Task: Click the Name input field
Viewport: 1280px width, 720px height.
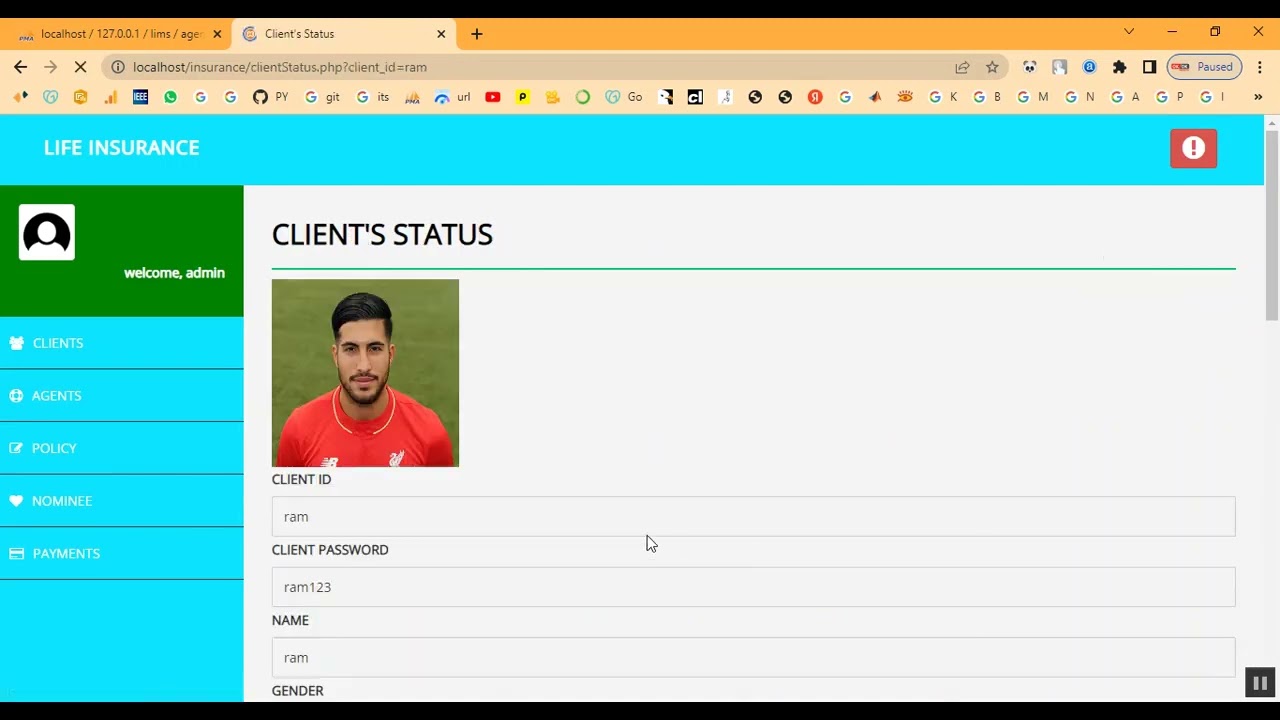Action: pos(753,658)
